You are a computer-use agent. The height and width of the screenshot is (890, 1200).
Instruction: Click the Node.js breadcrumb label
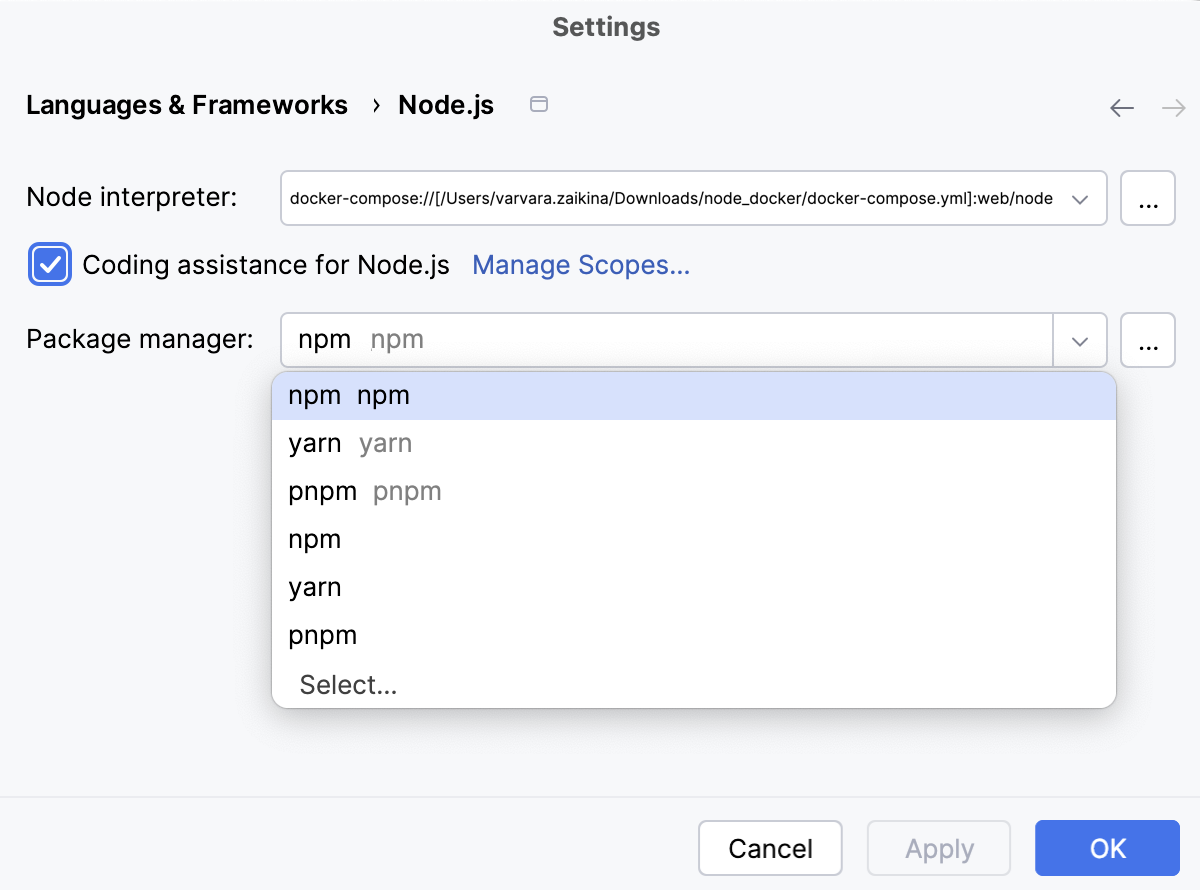tap(446, 104)
